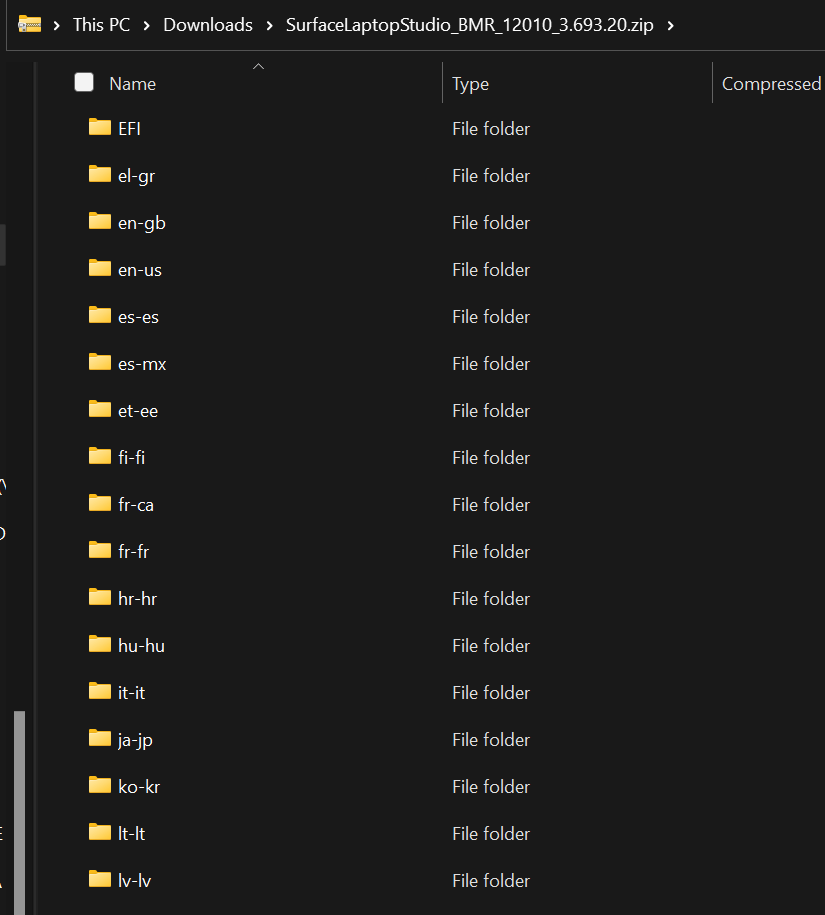Click the navigation pane scrollbar thumb
Screen dimensions: 825x915
[x=20, y=812]
